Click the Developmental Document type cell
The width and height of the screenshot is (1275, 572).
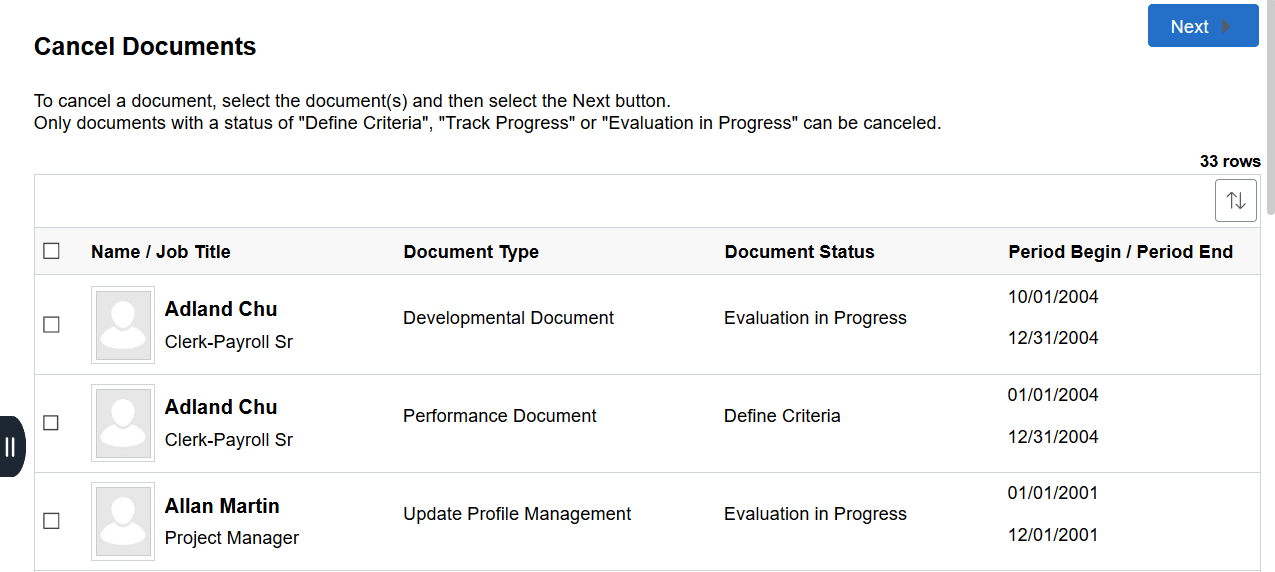[x=508, y=318]
